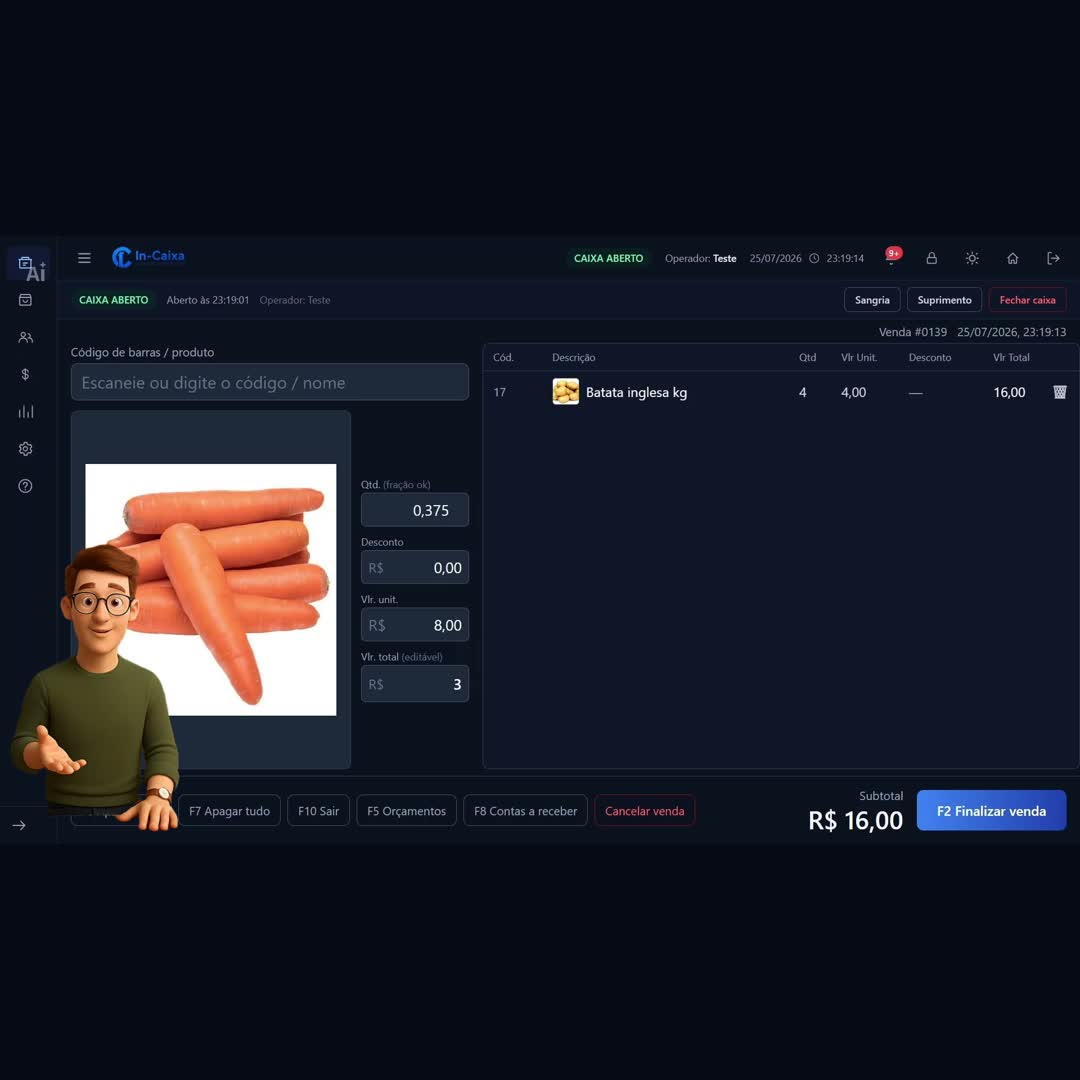
Task: Click code cell 17
Action: coord(499,392)
